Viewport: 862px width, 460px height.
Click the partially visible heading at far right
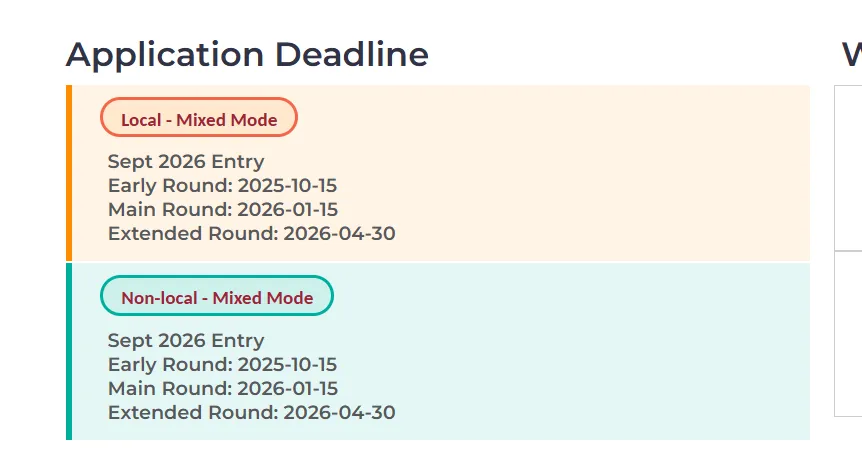(851, 55)
